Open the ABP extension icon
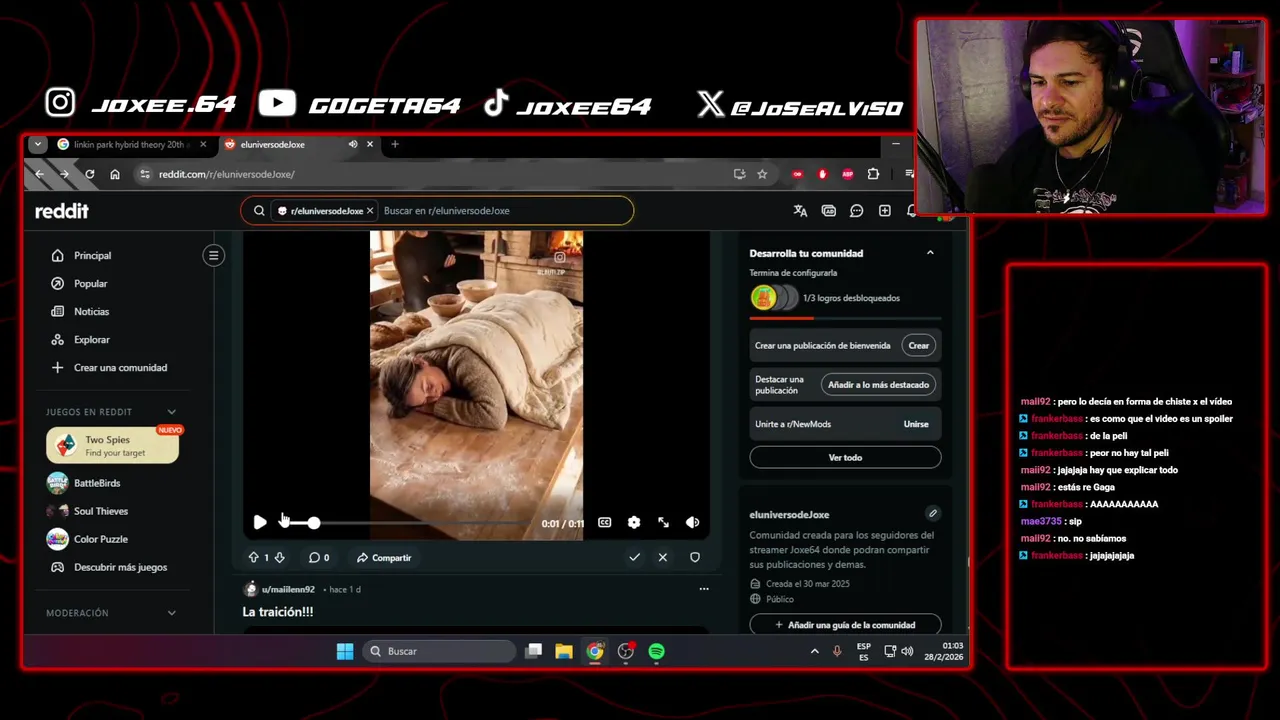Viewport: 1280px width, 720px height. click(848, 174)
